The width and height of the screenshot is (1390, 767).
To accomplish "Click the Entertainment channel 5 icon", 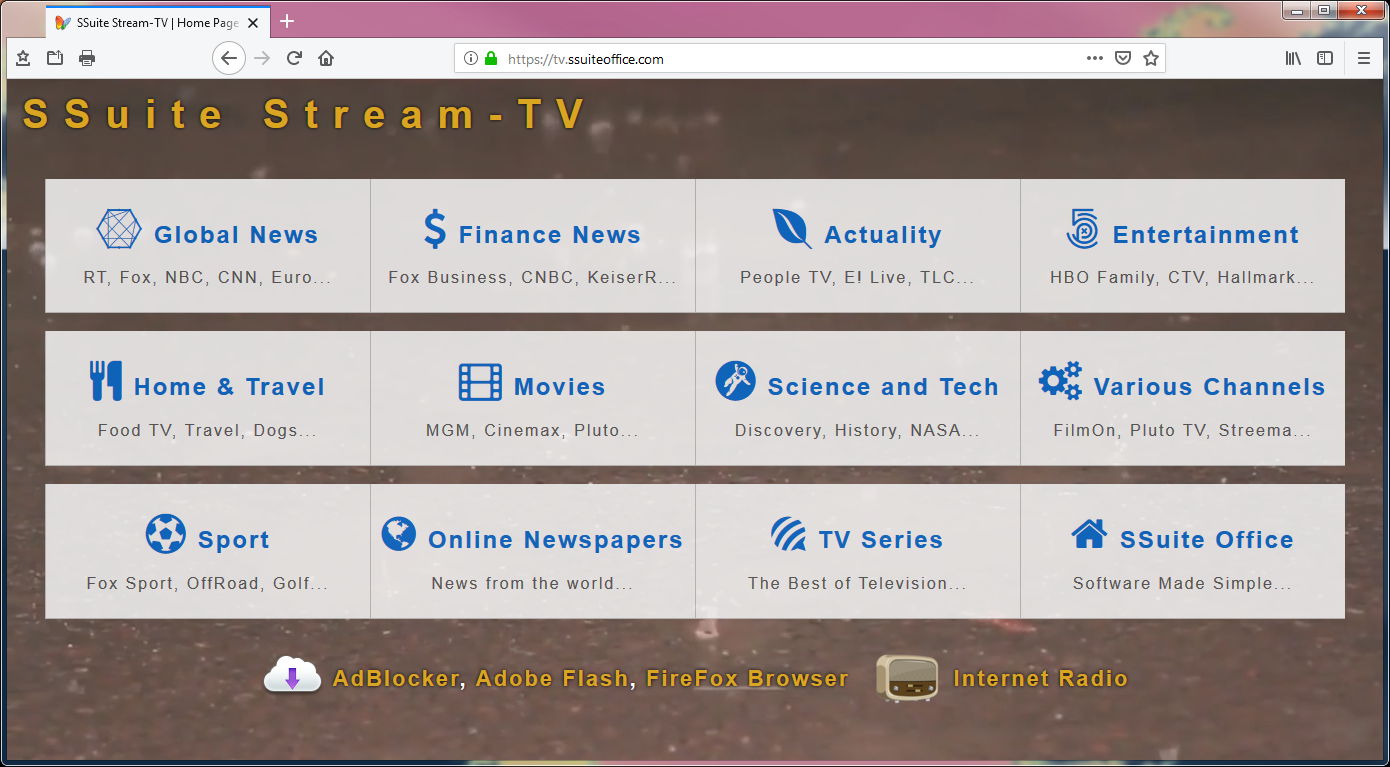I will 1082,229.
